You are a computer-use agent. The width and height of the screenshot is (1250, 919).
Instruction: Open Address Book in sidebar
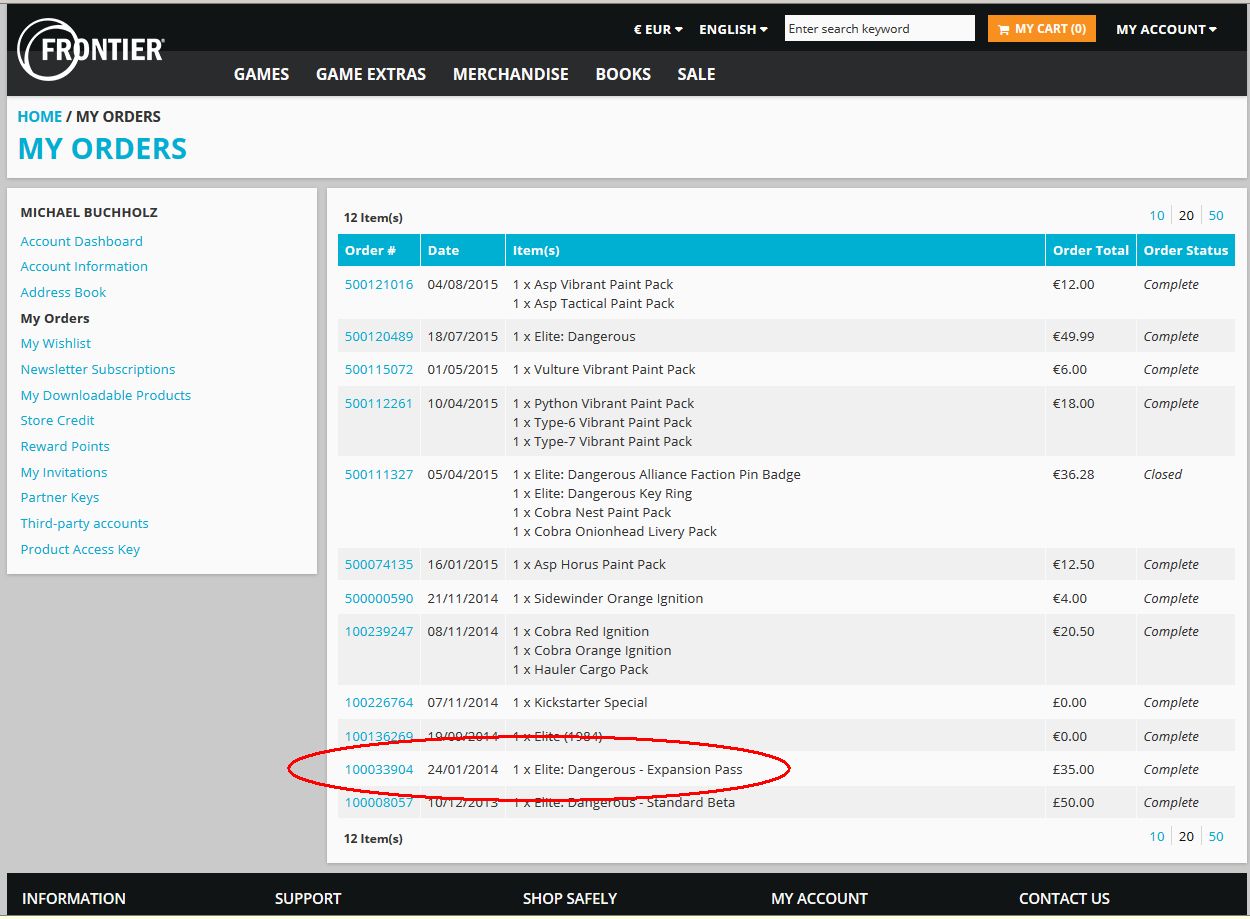click(63, 292)
